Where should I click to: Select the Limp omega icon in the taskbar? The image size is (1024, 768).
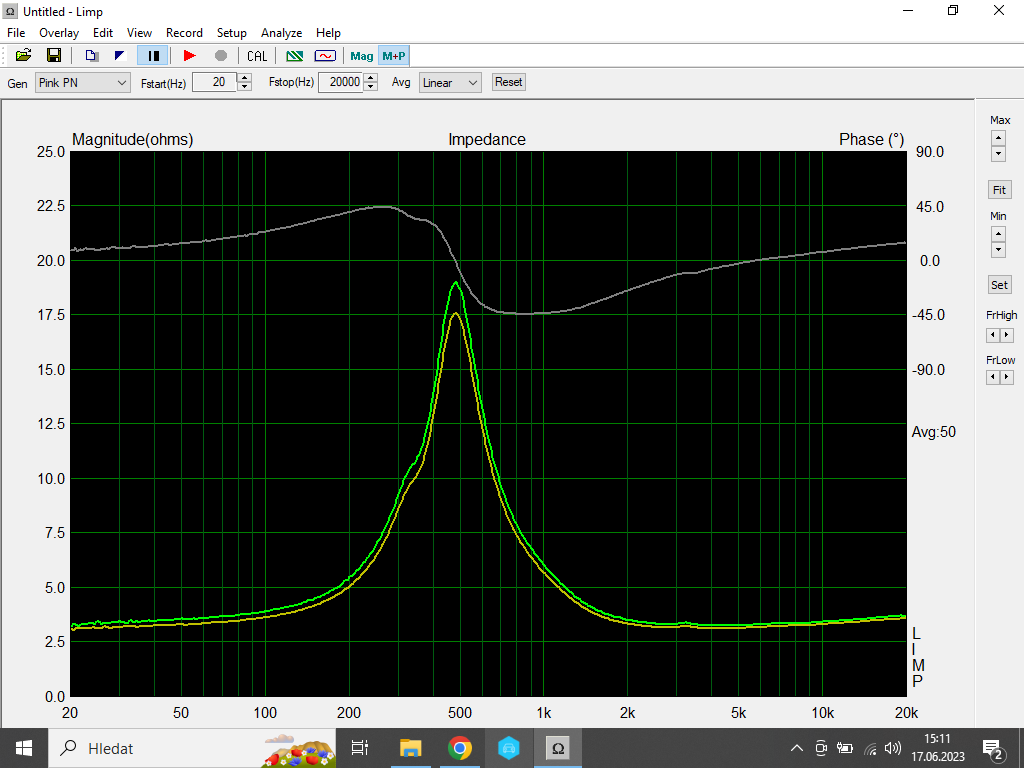tap(558, 748)
